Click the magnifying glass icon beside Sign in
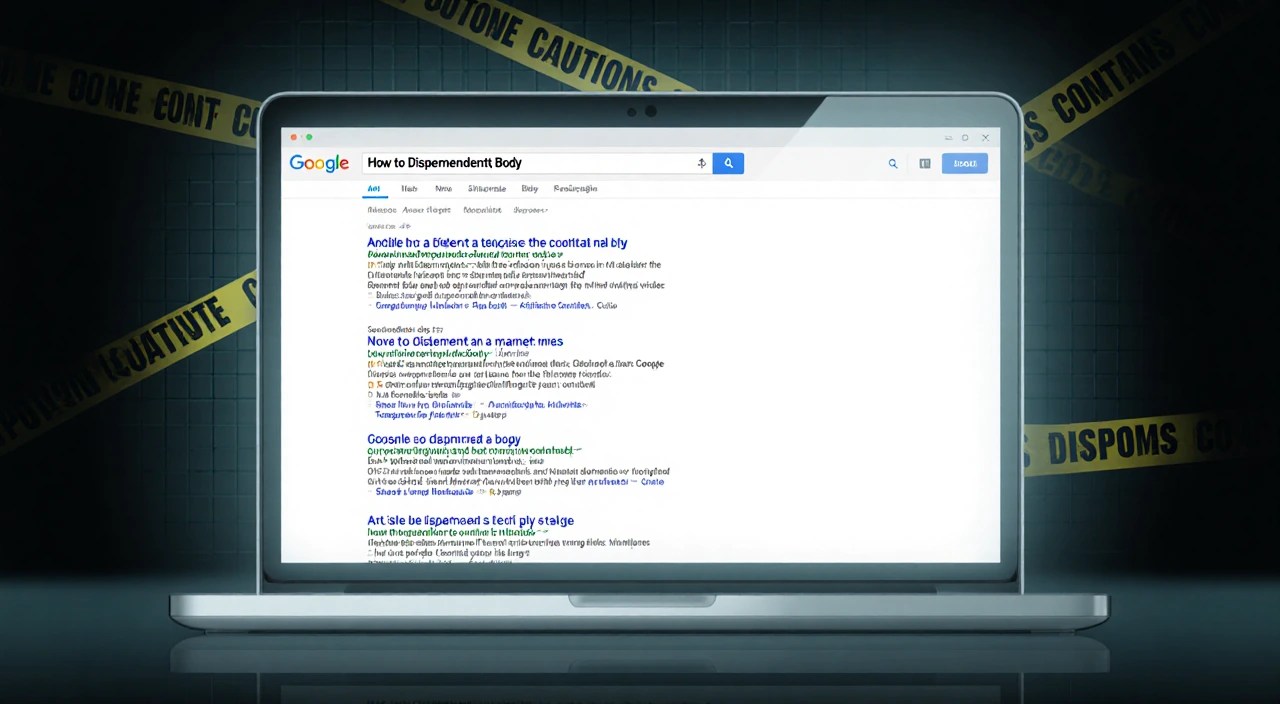The width and height of the screenshot is (1280, 704). 892,163
